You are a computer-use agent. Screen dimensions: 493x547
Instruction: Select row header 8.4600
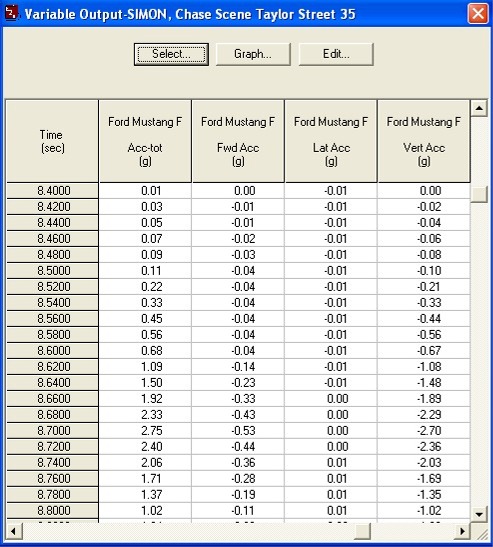(52, 239)
